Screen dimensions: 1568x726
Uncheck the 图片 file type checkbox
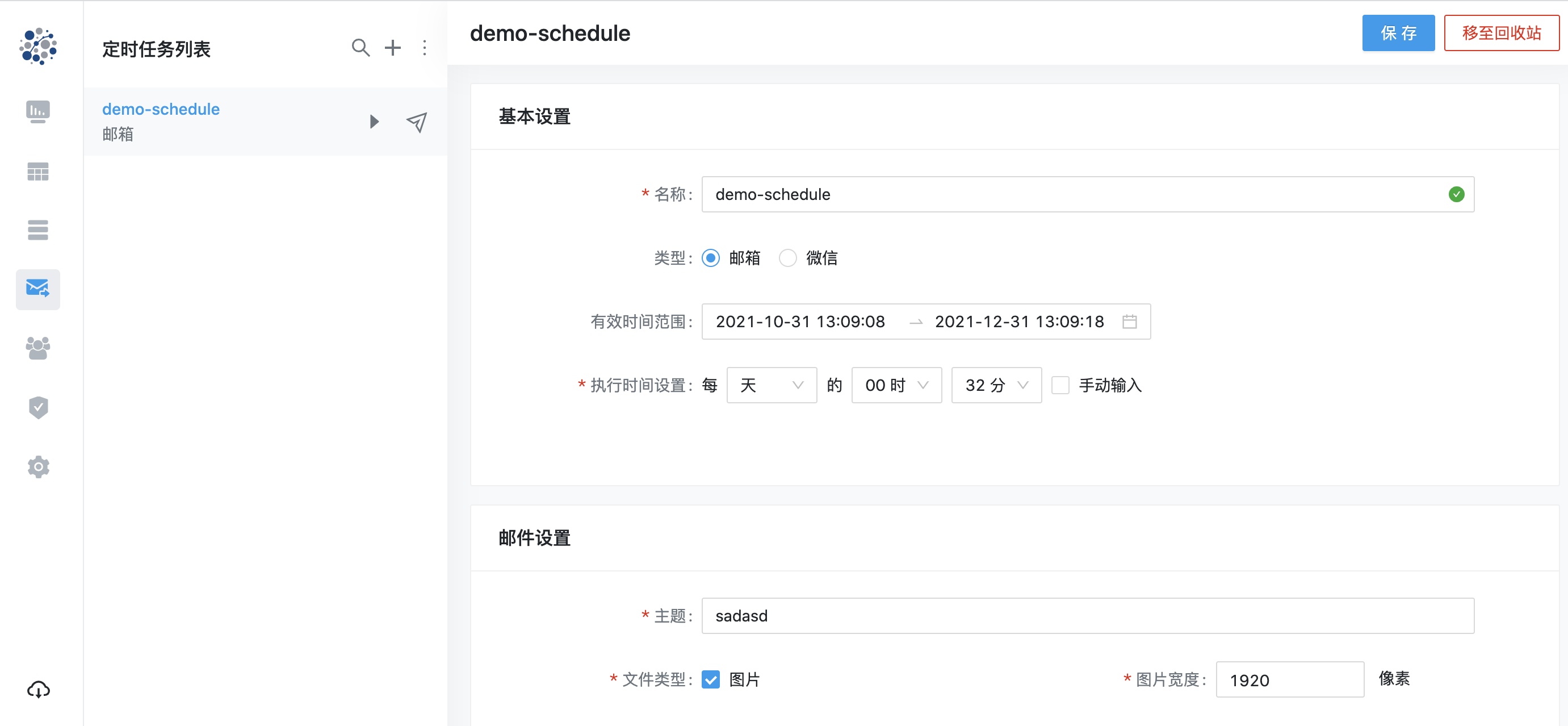point(710,679)
